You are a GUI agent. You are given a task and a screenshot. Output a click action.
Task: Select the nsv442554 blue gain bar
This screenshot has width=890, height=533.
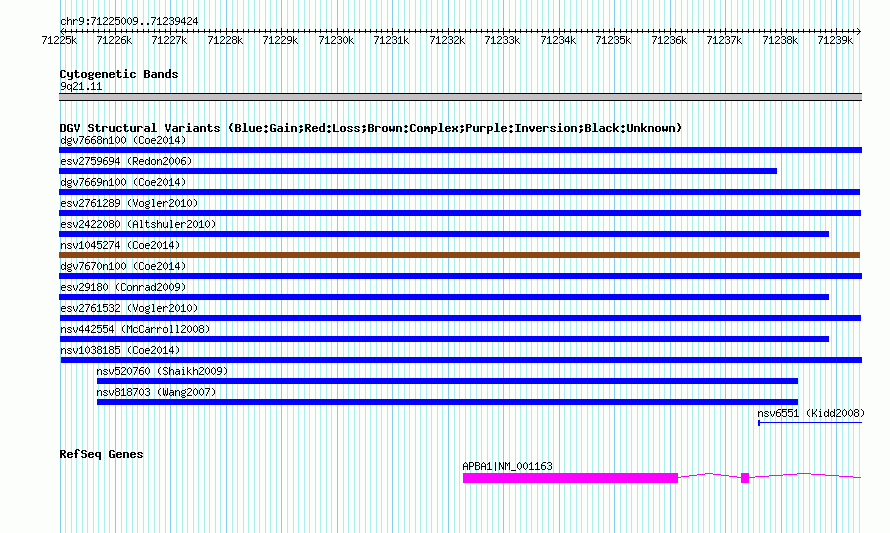444,339
